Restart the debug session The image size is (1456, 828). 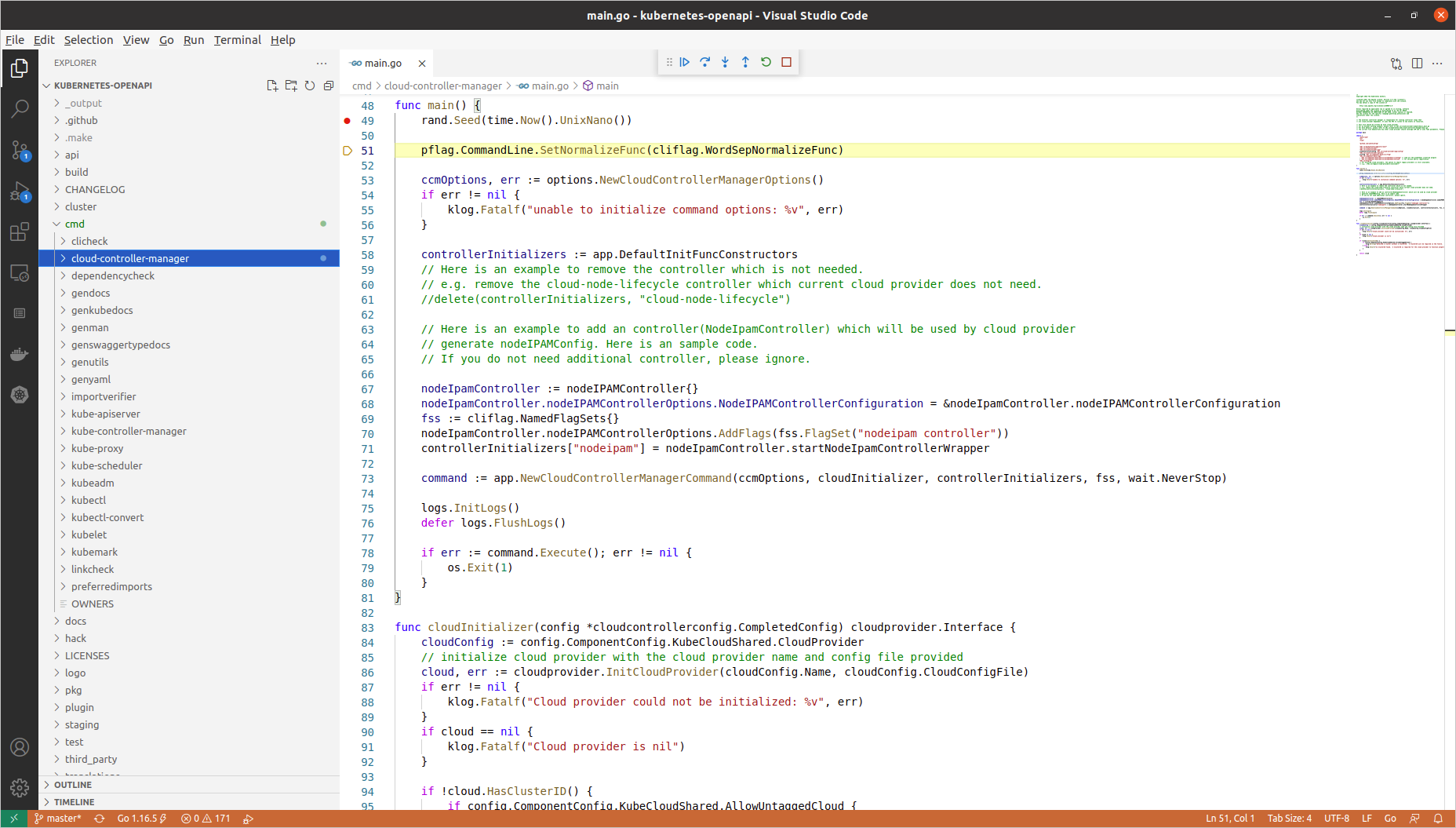point(766,62)
